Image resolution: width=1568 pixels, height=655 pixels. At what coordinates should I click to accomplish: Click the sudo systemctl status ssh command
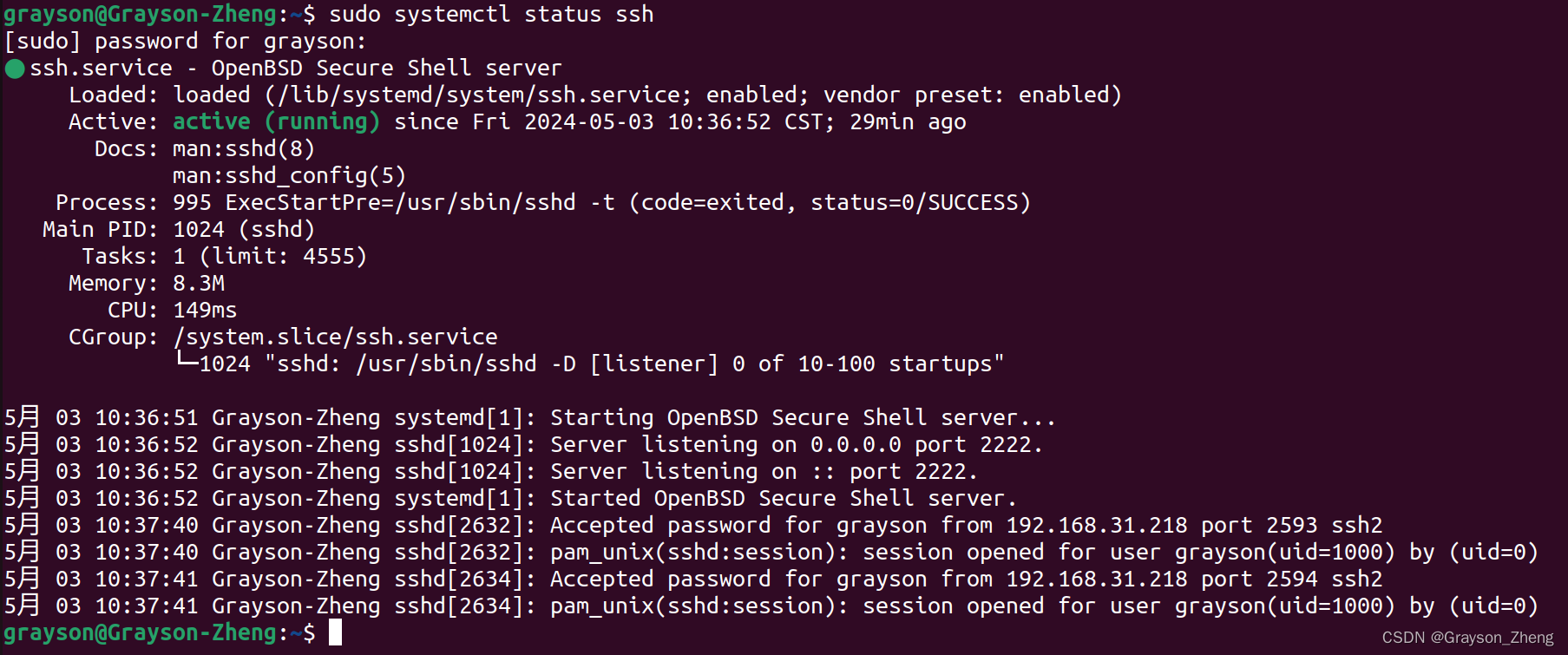click(x=491, y=14)
